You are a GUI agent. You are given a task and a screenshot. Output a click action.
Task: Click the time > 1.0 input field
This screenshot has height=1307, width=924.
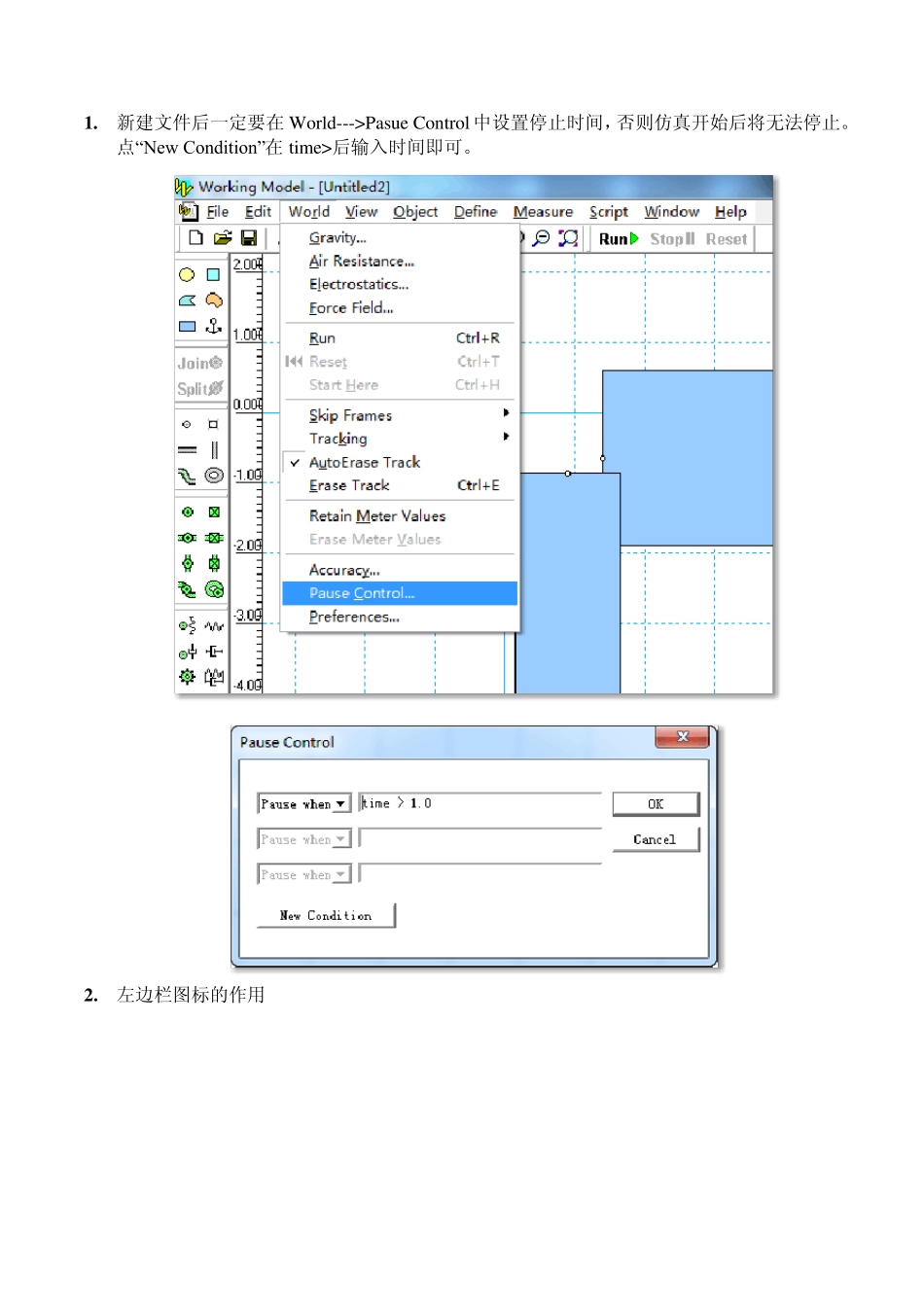click(480, 803)
